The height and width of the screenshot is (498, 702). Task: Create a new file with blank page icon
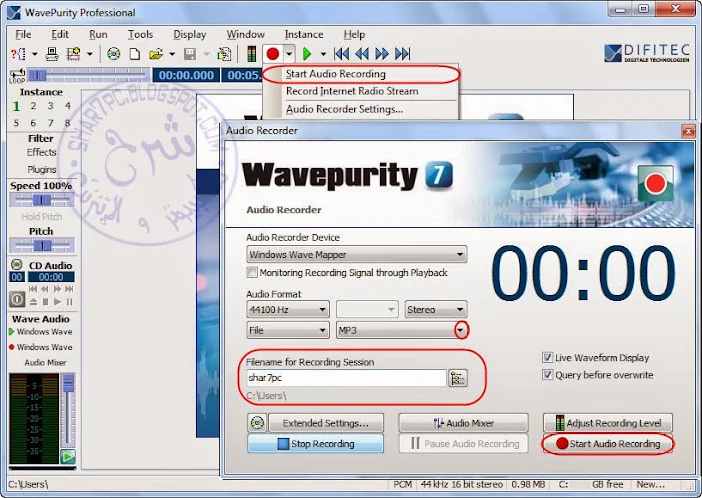(x=135, y=54)
